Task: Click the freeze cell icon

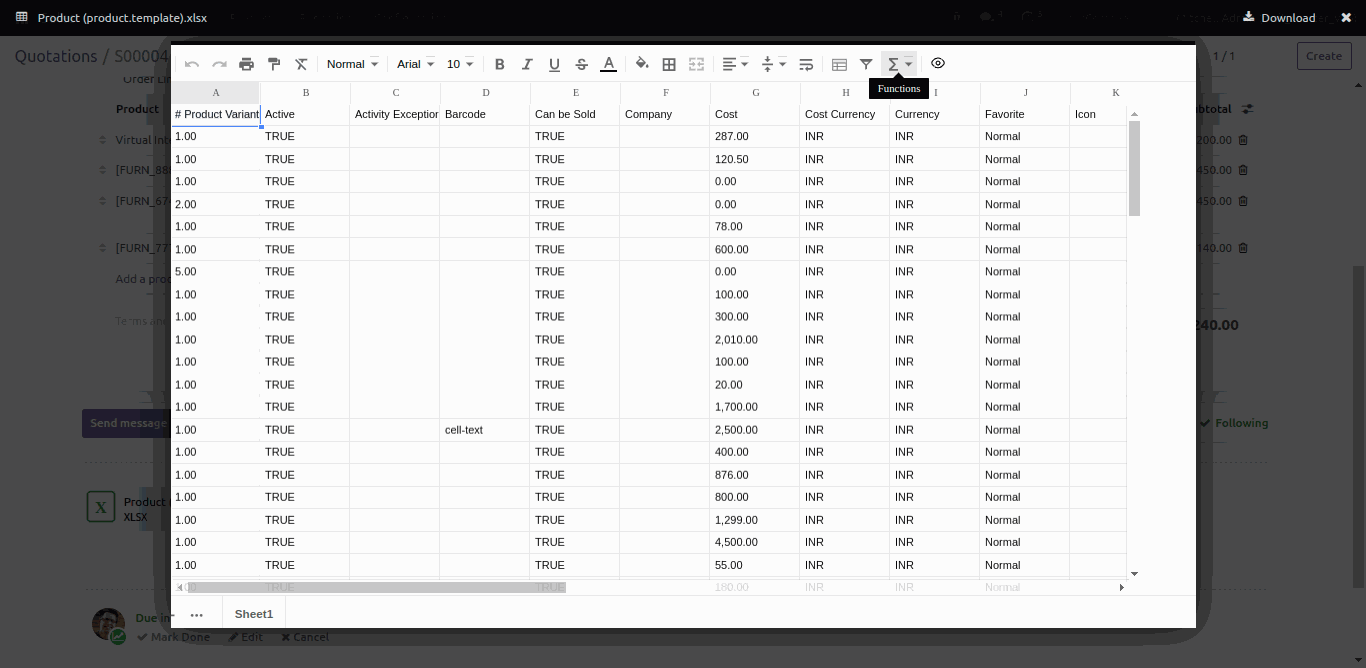Action: (839, 64)
